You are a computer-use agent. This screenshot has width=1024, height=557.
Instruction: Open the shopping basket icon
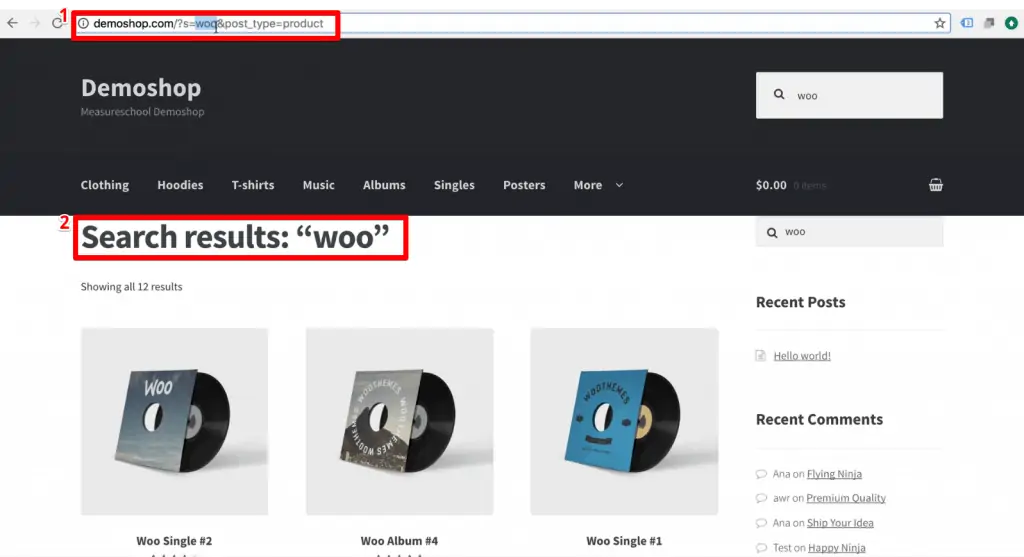click(935, 185)
